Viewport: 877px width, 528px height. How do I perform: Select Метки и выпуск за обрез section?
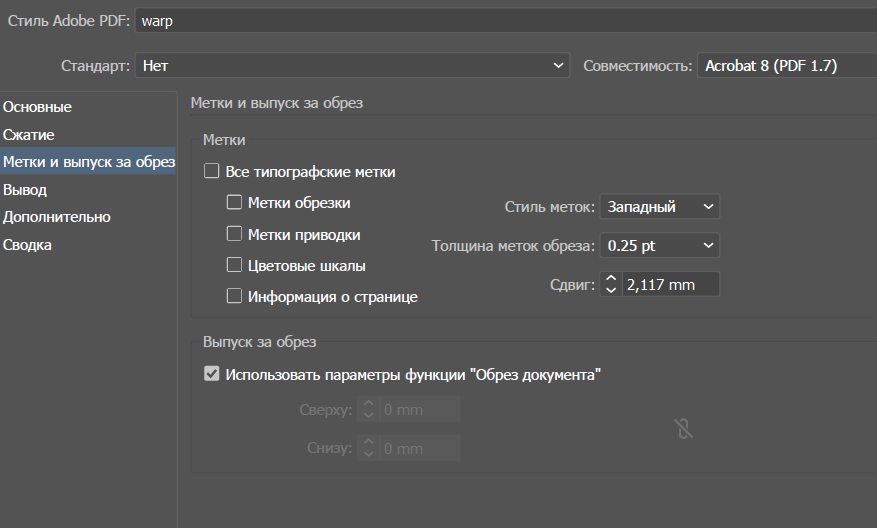pyautogui.click(x=88, y=162)
